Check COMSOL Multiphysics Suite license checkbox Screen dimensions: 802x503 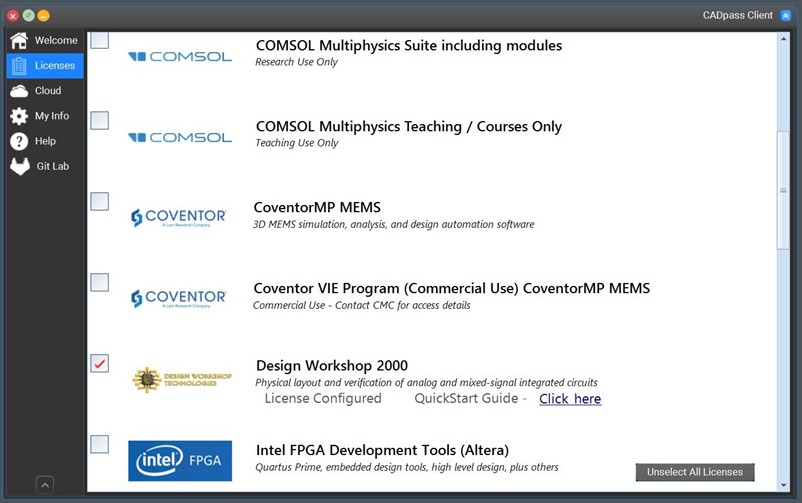click(99, 40)
